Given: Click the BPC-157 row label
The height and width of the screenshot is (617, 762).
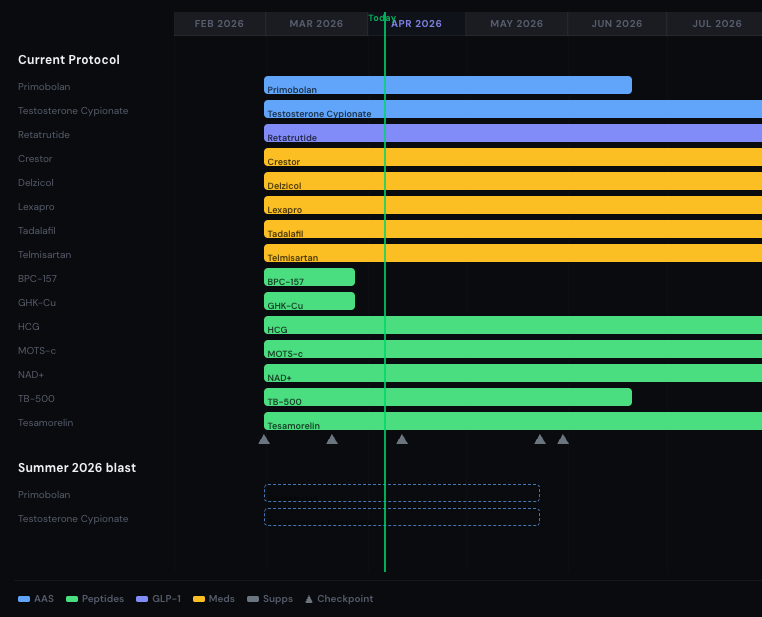Looking at the screenshot, I should [37, 279].
